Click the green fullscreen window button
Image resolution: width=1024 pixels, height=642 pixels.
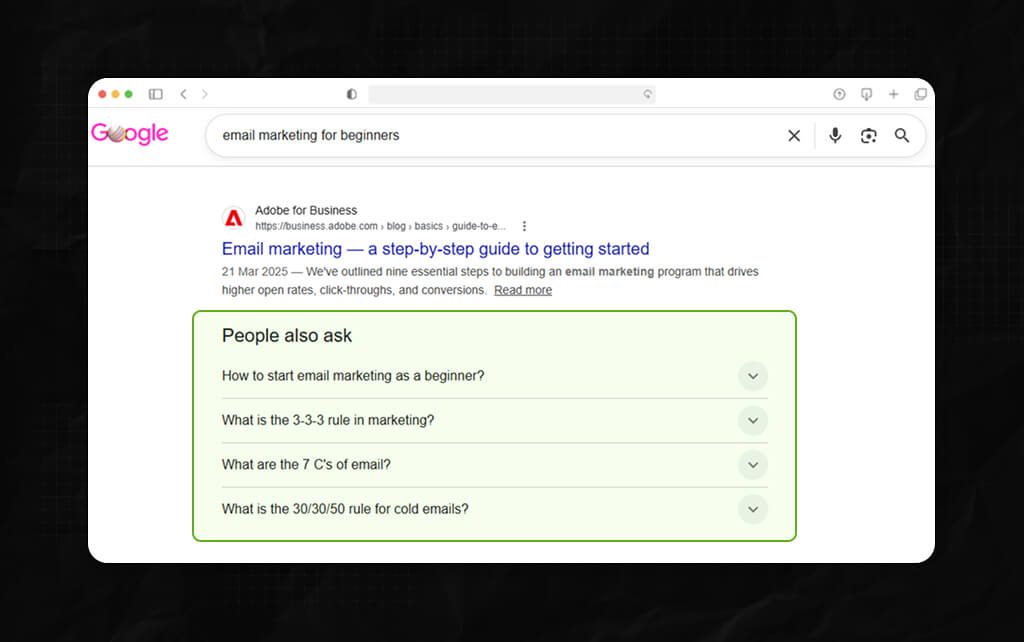coord(129,94)
